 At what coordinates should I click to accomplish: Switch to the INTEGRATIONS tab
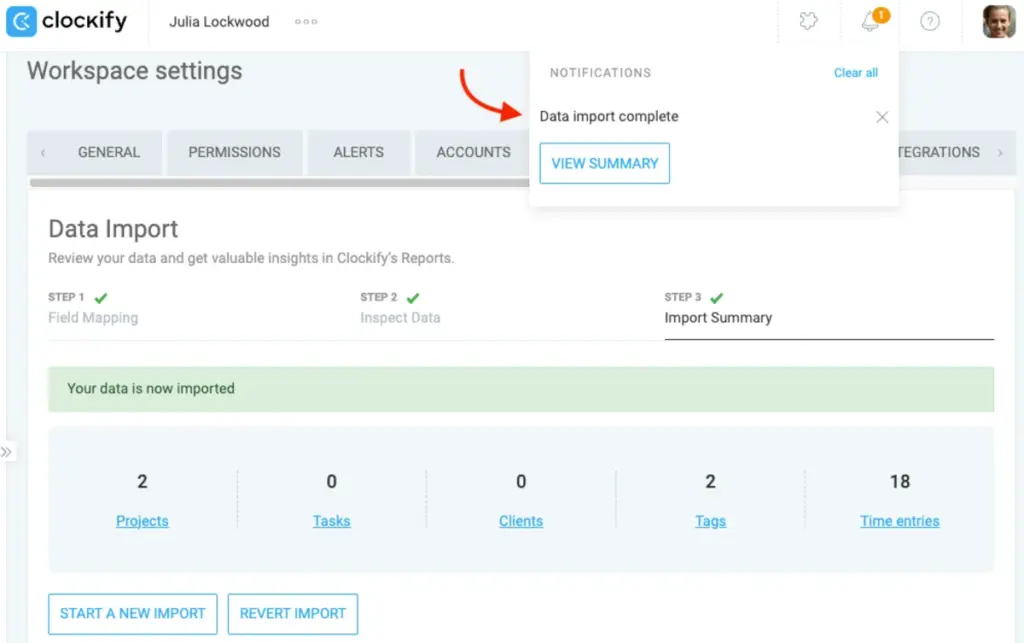pyautogui.click(x=939, y=152)
